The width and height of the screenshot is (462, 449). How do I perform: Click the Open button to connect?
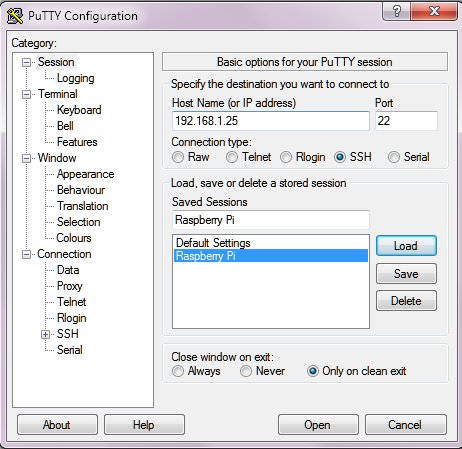318,425
